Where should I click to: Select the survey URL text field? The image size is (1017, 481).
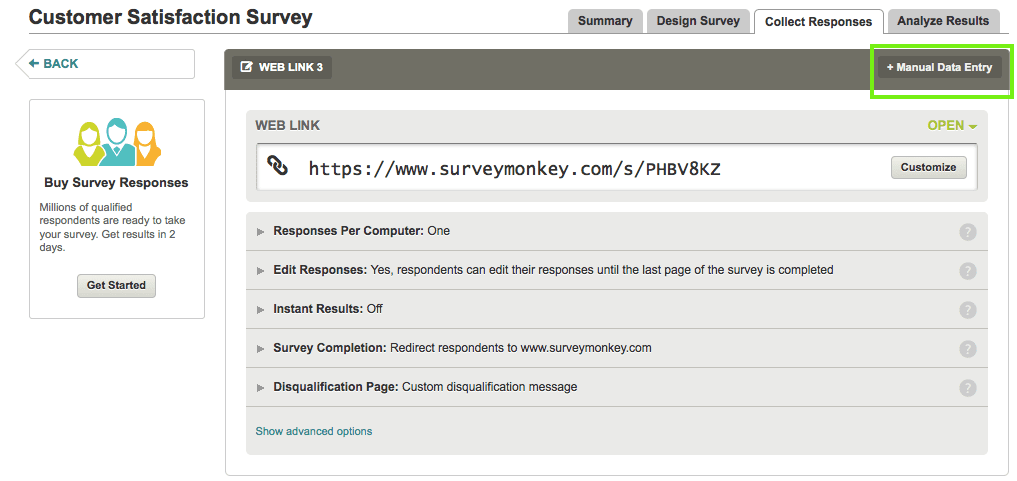(x=617, y=167)
